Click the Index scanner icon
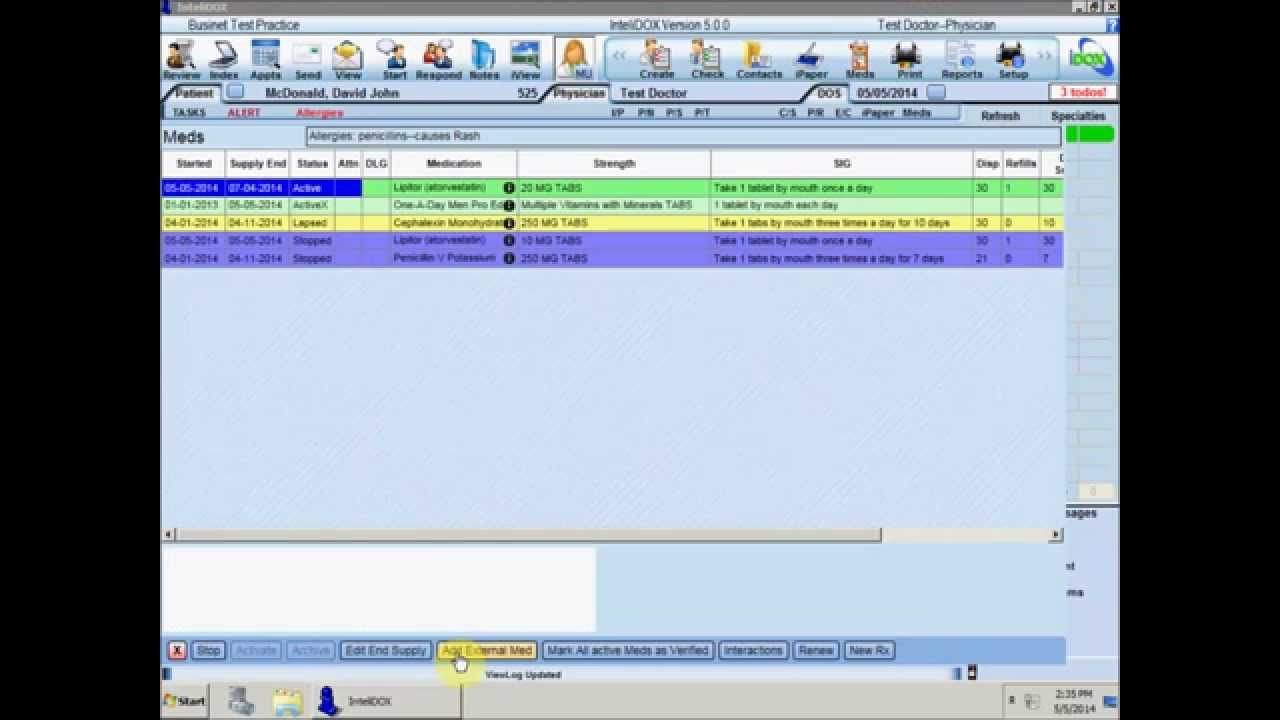 click(224, 59)
